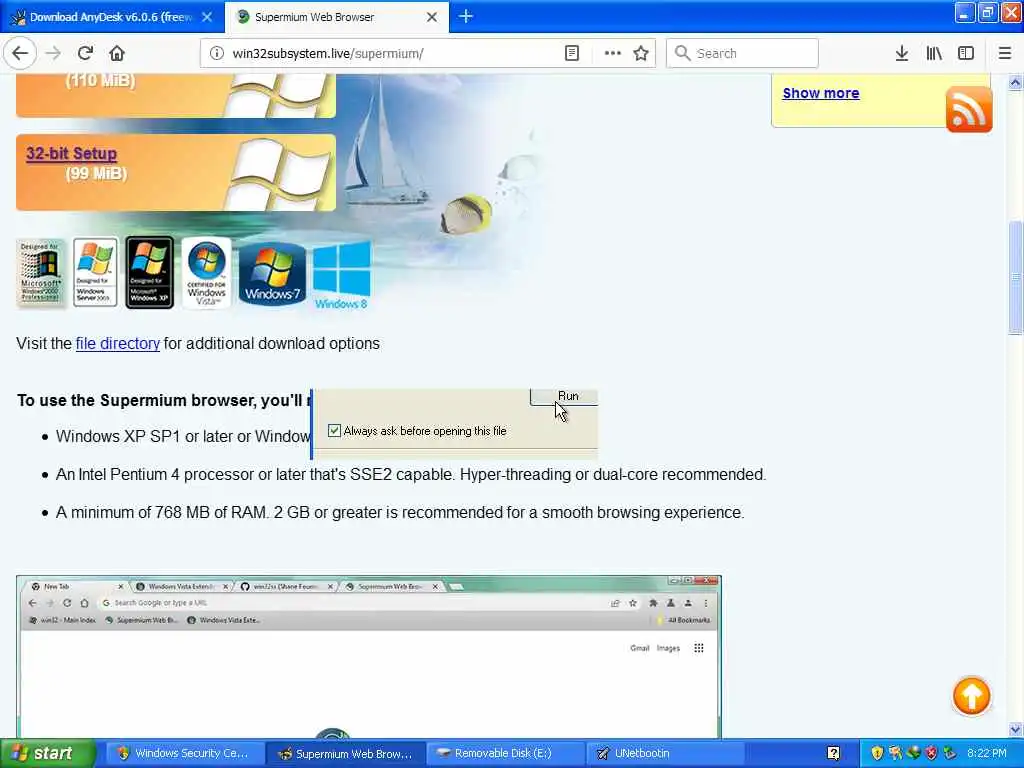Open the file directory link
Image resolution: width=1024 pixels, height=768 pixels.
click(118, 344)
